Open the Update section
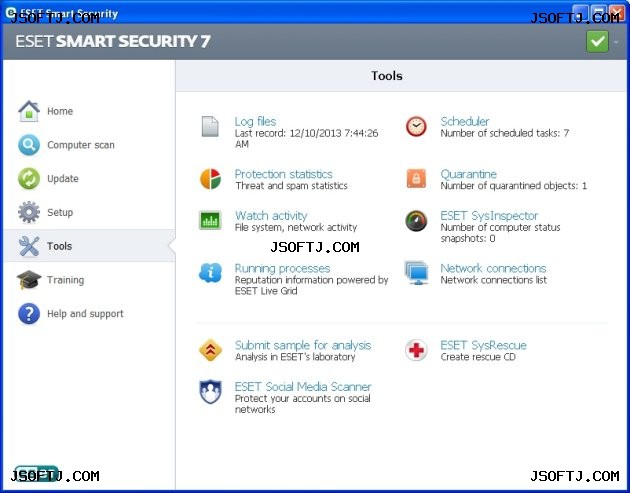This screenshot has height=493, width=630. click(x=63, y=179)
